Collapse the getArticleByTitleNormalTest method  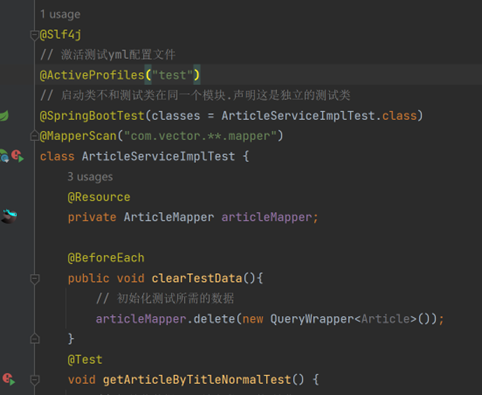(35, 380)
